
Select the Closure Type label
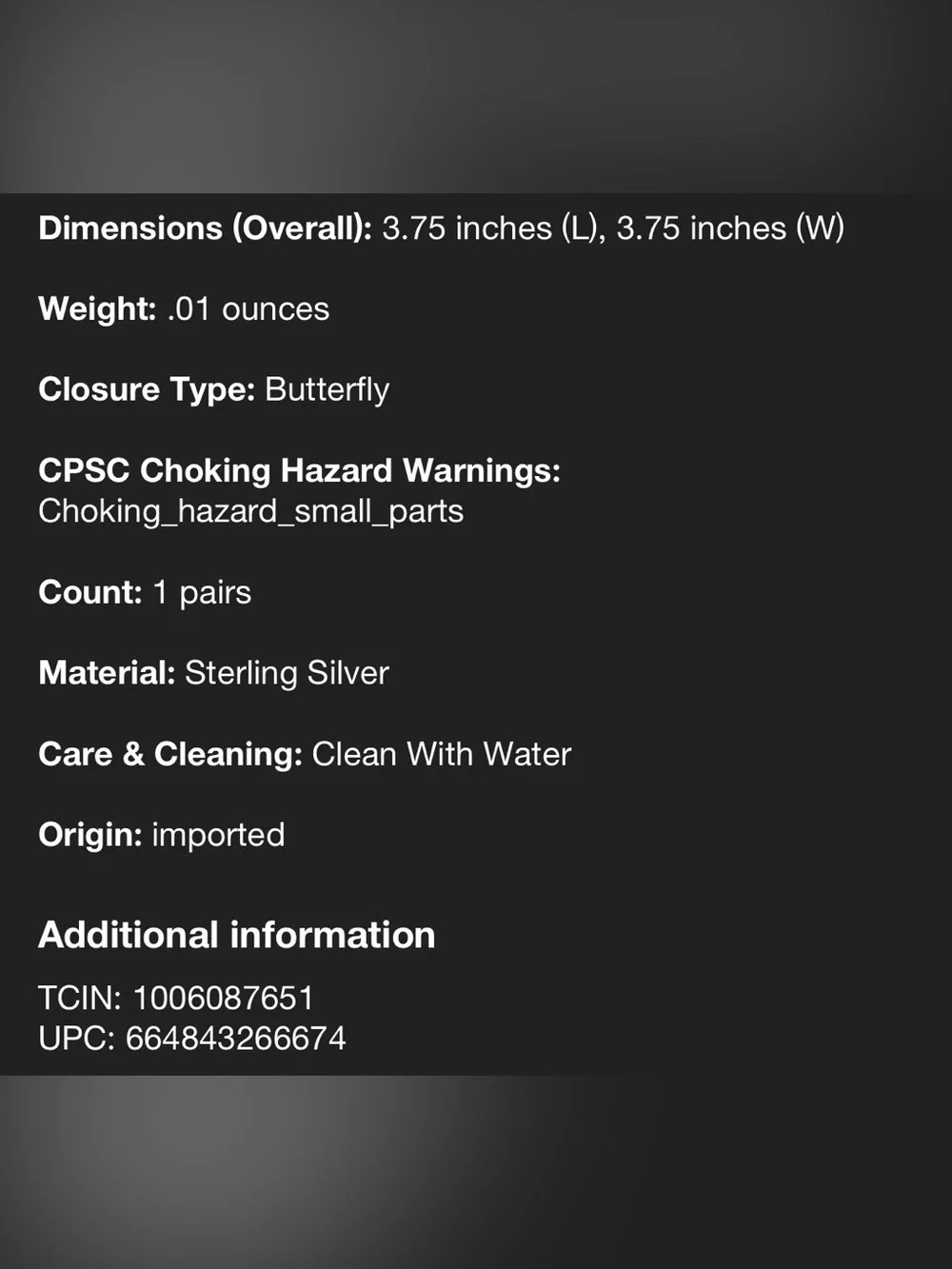(147, 389)
